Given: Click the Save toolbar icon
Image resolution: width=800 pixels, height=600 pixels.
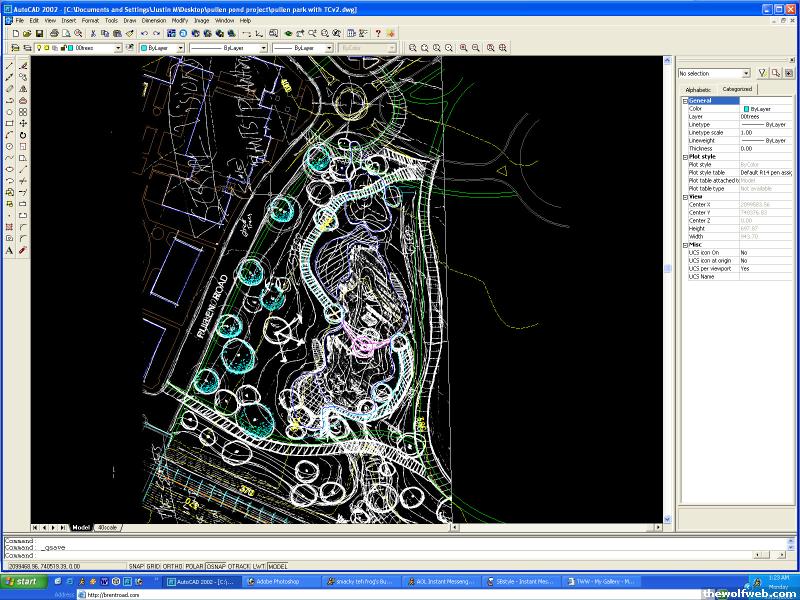Looking at the screenshot, I should [x=40, y=33].
